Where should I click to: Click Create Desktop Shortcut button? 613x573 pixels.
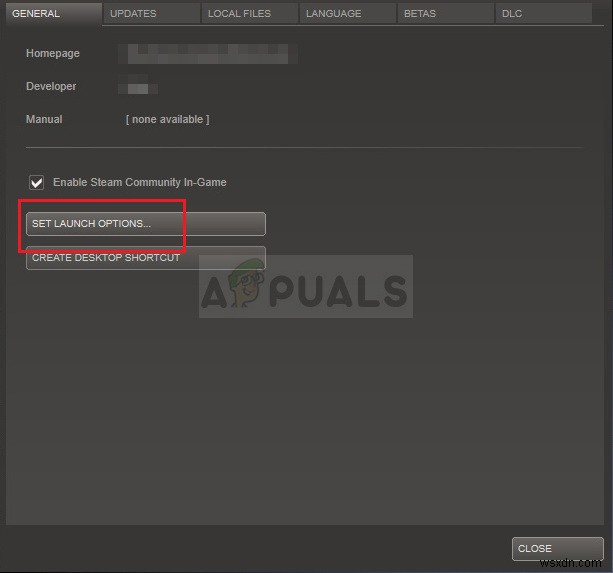pyautogui.click(x=146, y=258)
